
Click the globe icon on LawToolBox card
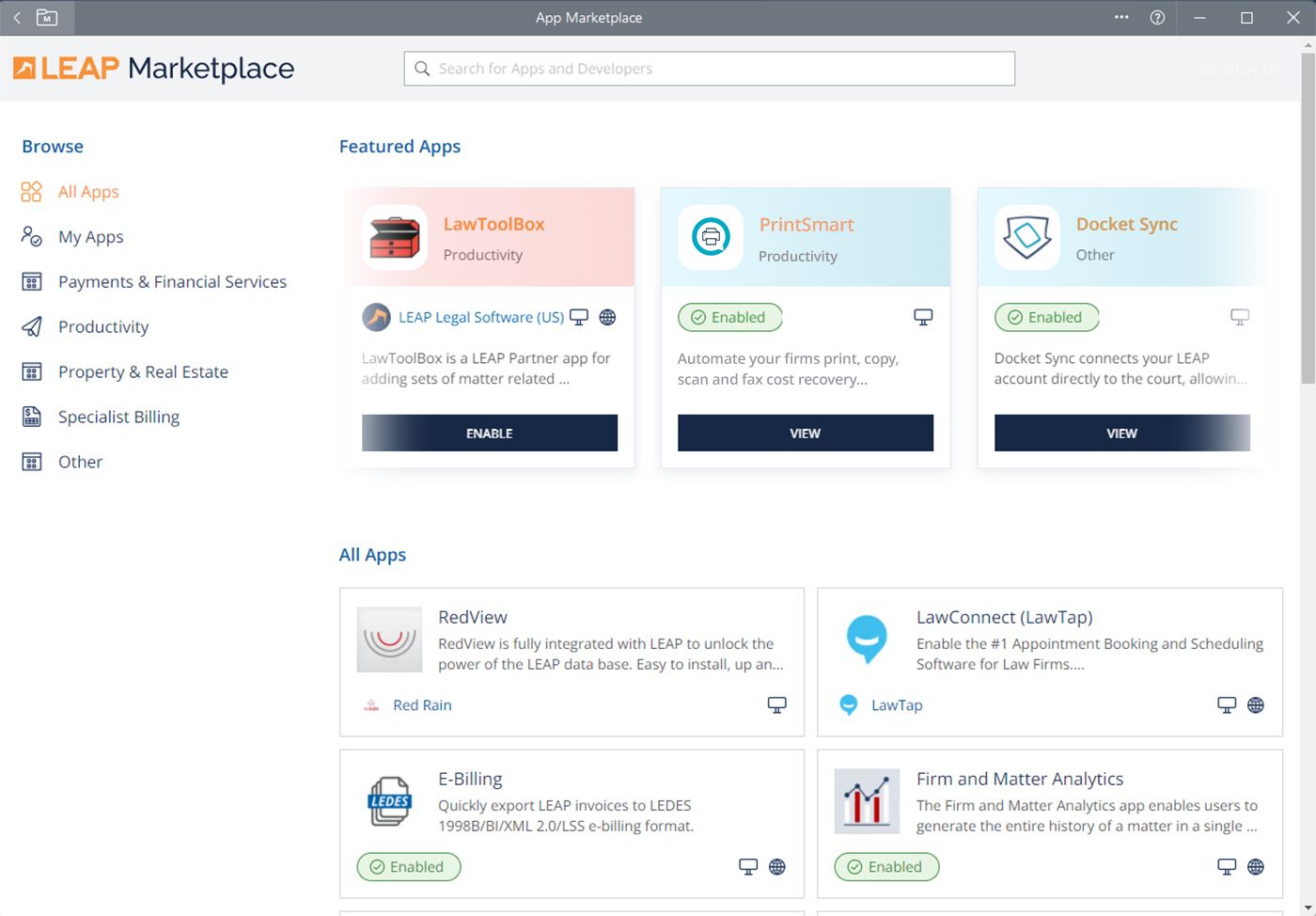pyautogui.click(x=608, y=317)
